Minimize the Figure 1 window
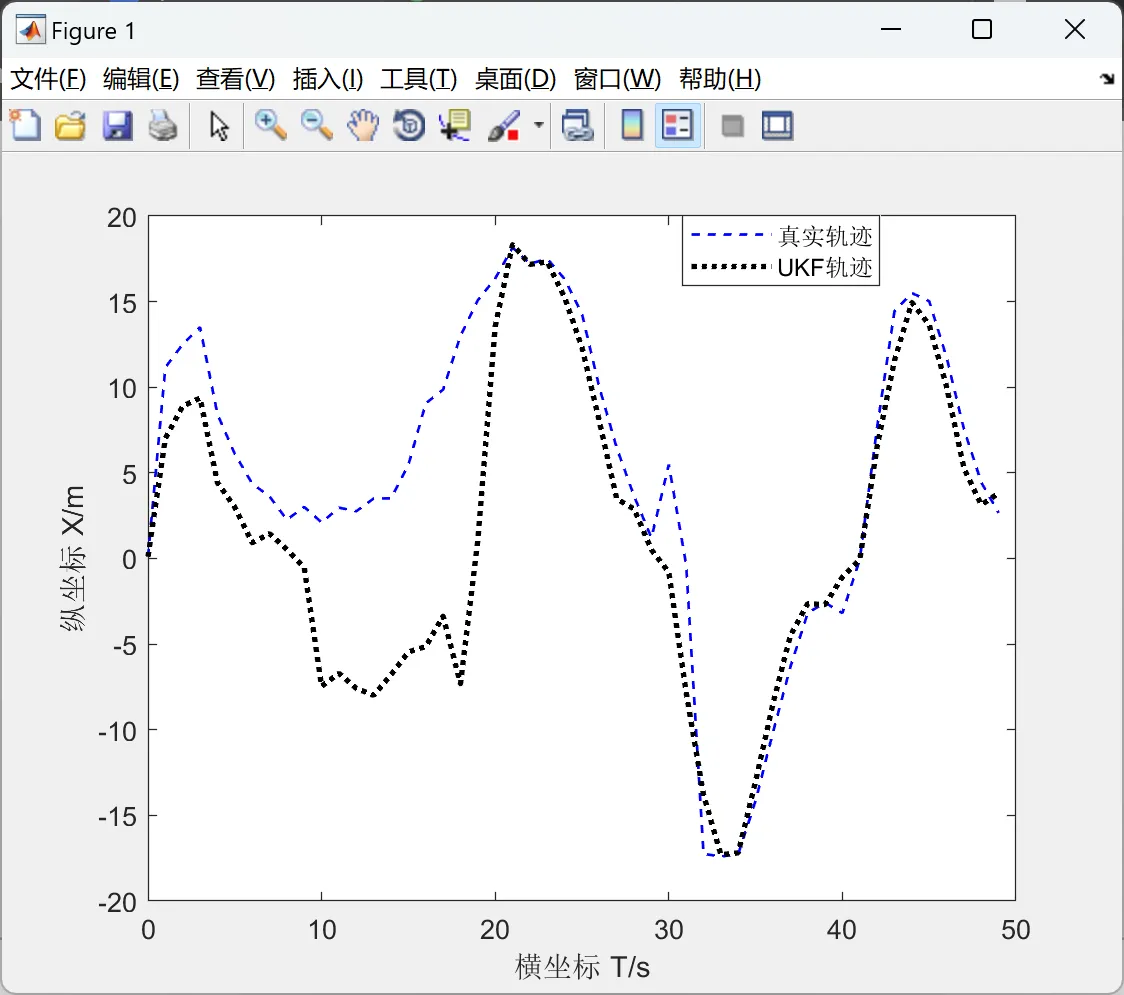Screen dimensions: 1124x995 point(890,29)
